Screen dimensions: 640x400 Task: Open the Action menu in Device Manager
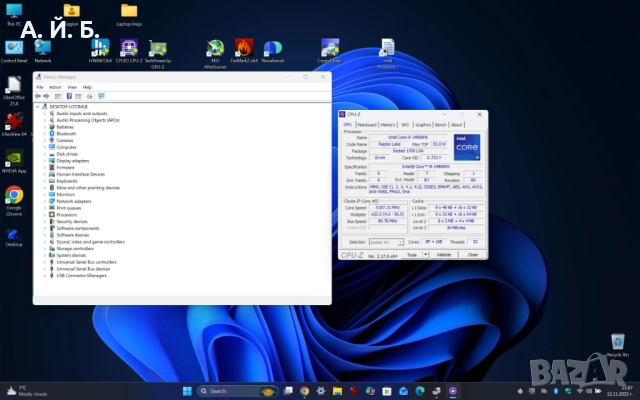pos(55,87)
